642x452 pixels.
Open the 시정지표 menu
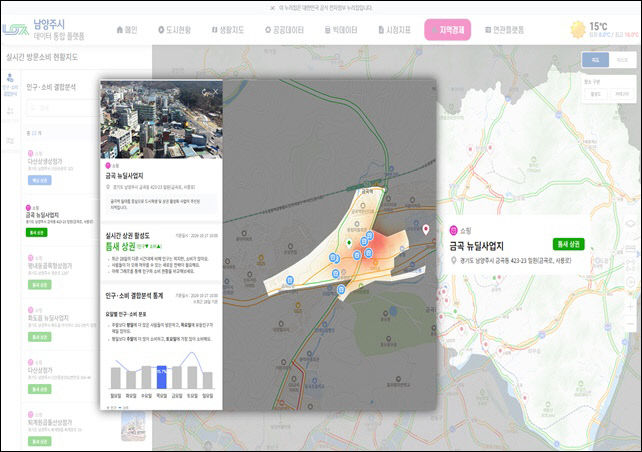pyautogui.click(x=394, y=30)
